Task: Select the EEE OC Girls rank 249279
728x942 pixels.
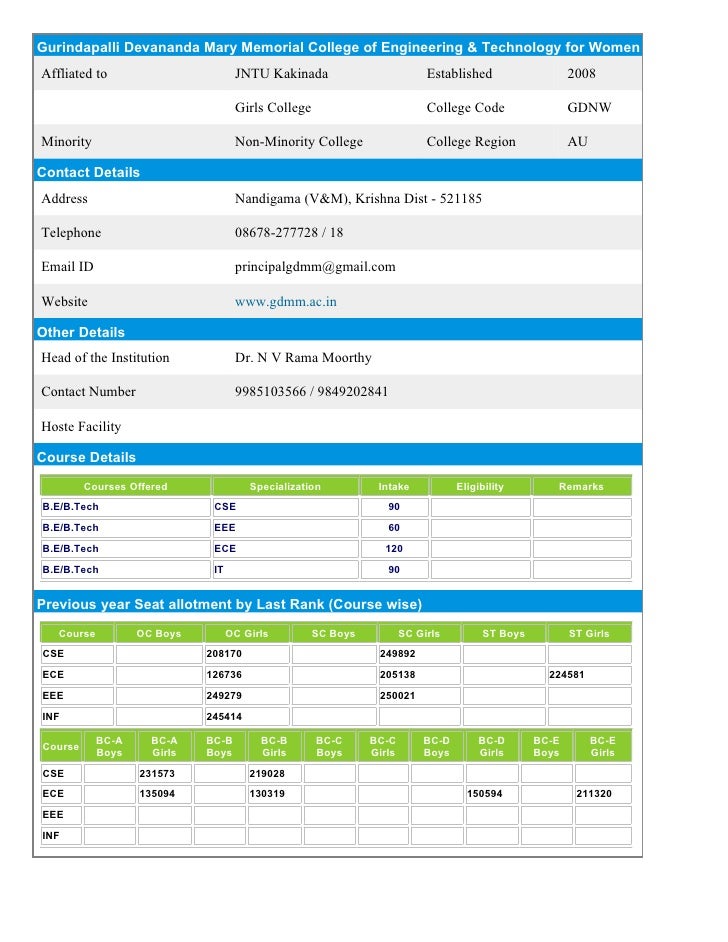Action: click(224, 696)
